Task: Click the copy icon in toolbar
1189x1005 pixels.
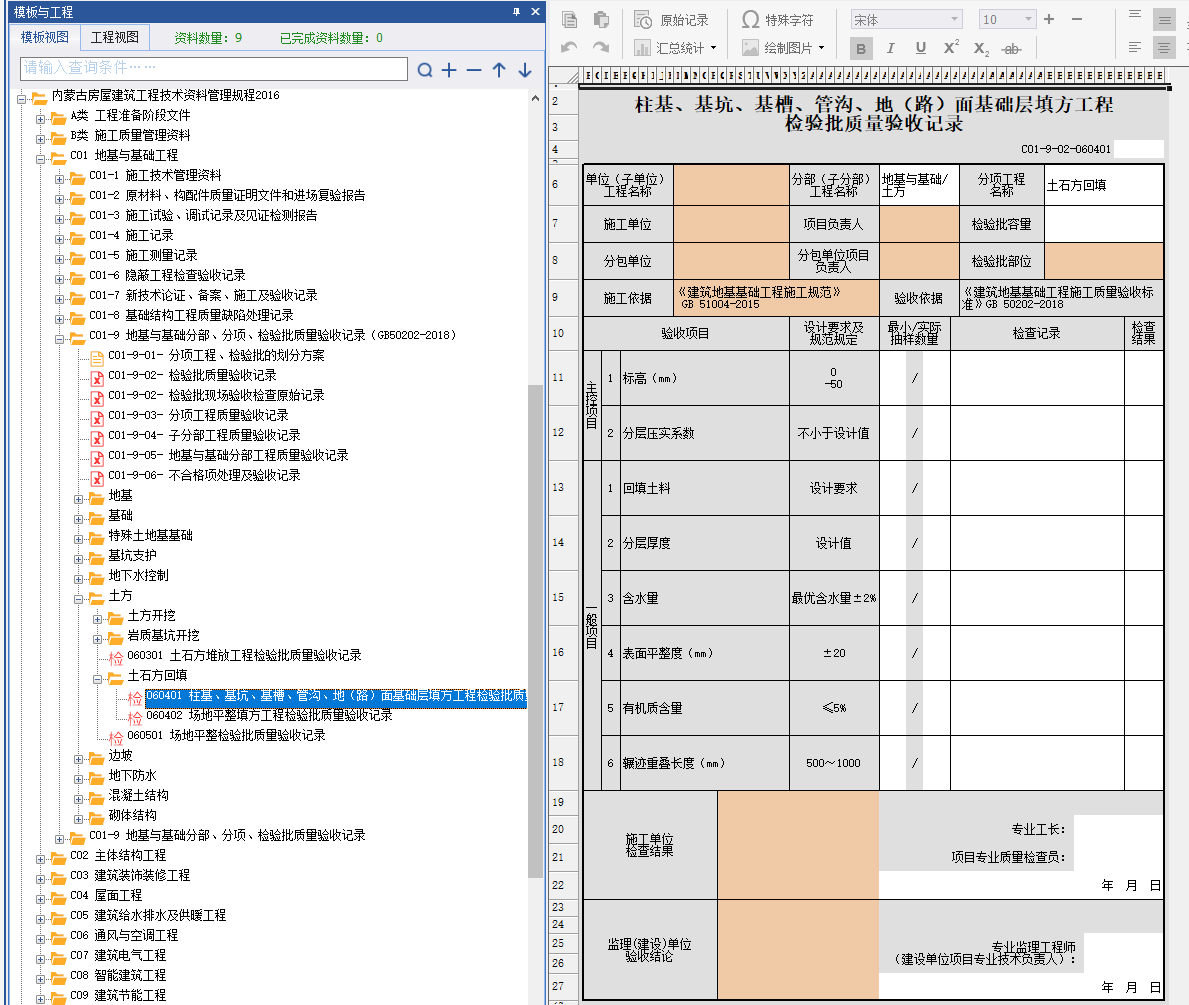Action: pyautogui.click(x=569, y=19)
